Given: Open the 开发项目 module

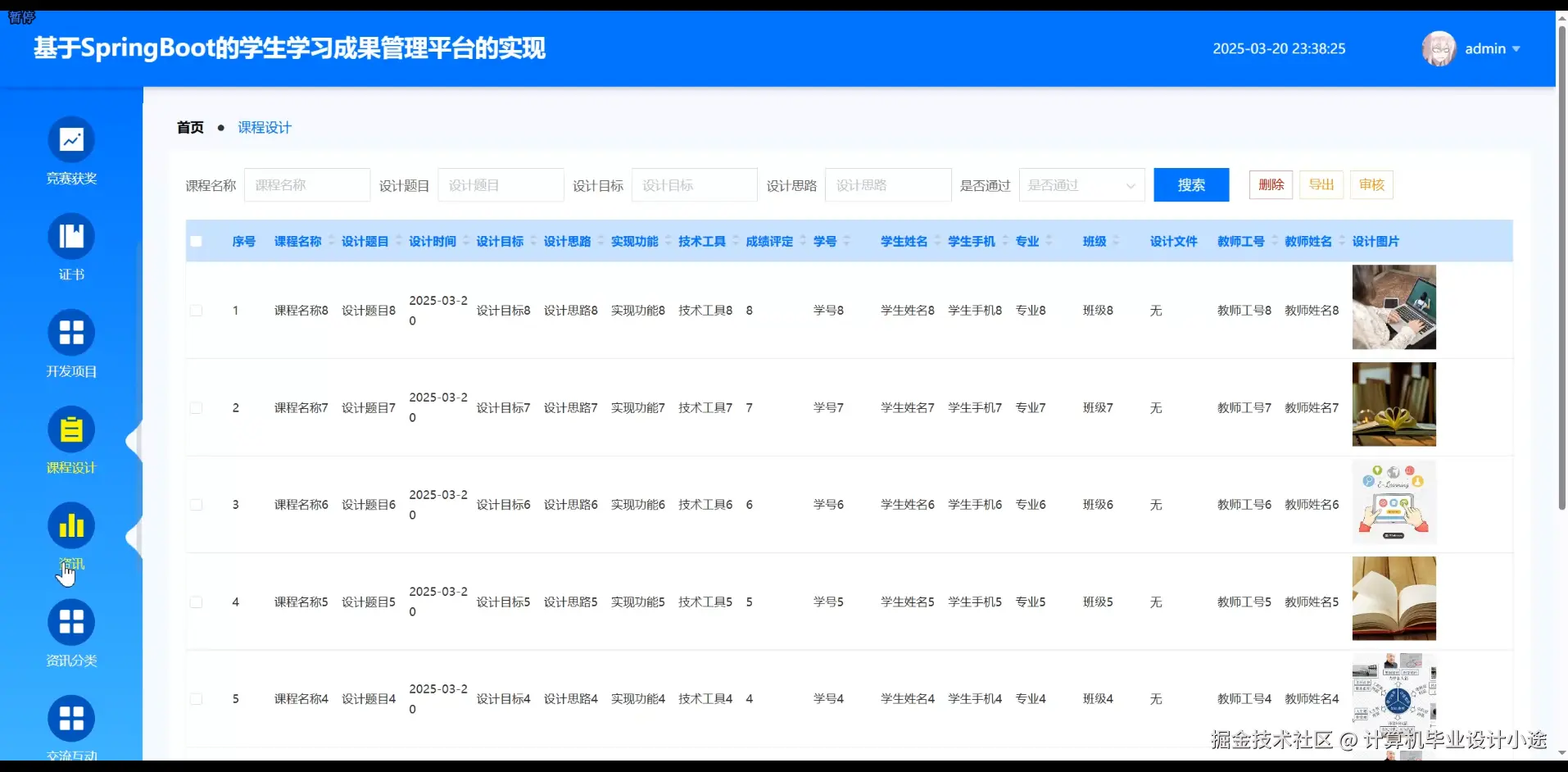Looking at the screenshot, I should click(71, 343).
